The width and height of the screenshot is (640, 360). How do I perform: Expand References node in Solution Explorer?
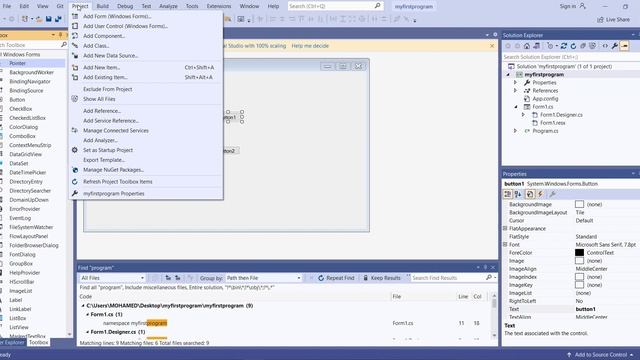click(x=516, y=91)
